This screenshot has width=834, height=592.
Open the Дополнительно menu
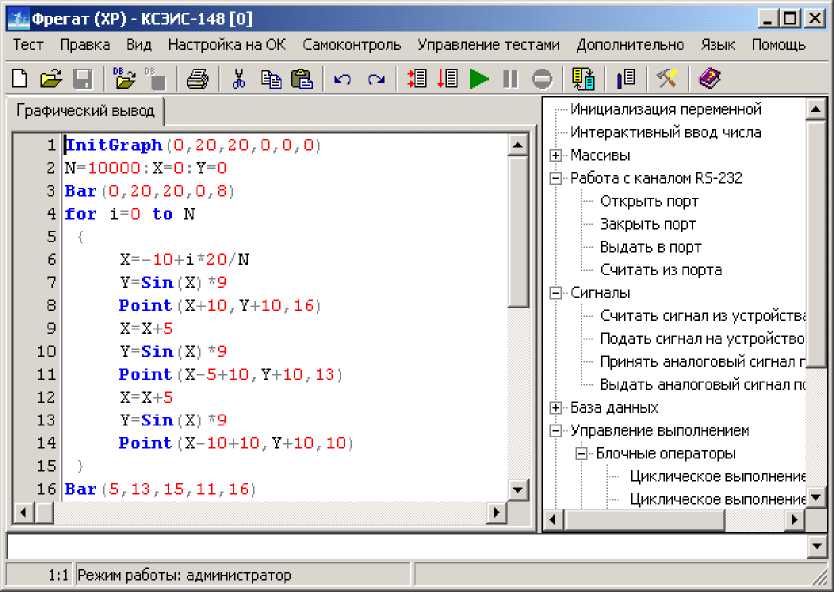click(x=630, y=45)
